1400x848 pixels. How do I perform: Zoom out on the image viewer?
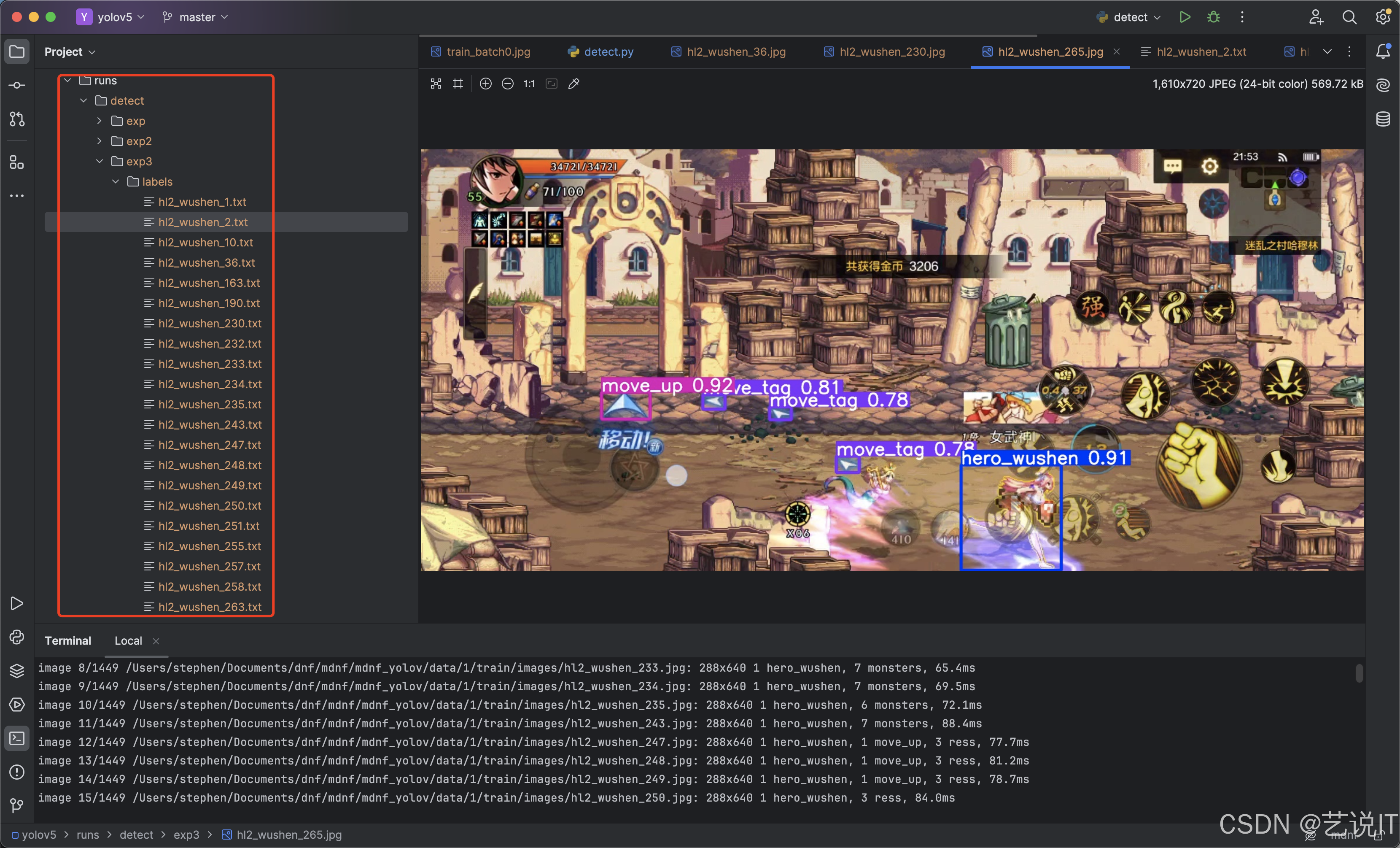point(507,84)
